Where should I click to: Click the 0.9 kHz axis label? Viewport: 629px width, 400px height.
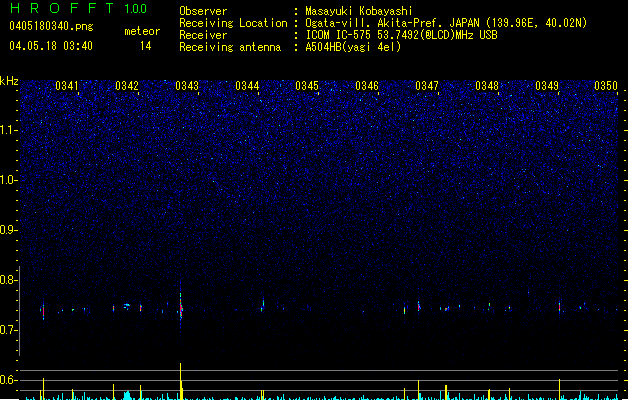pos(9,230)
